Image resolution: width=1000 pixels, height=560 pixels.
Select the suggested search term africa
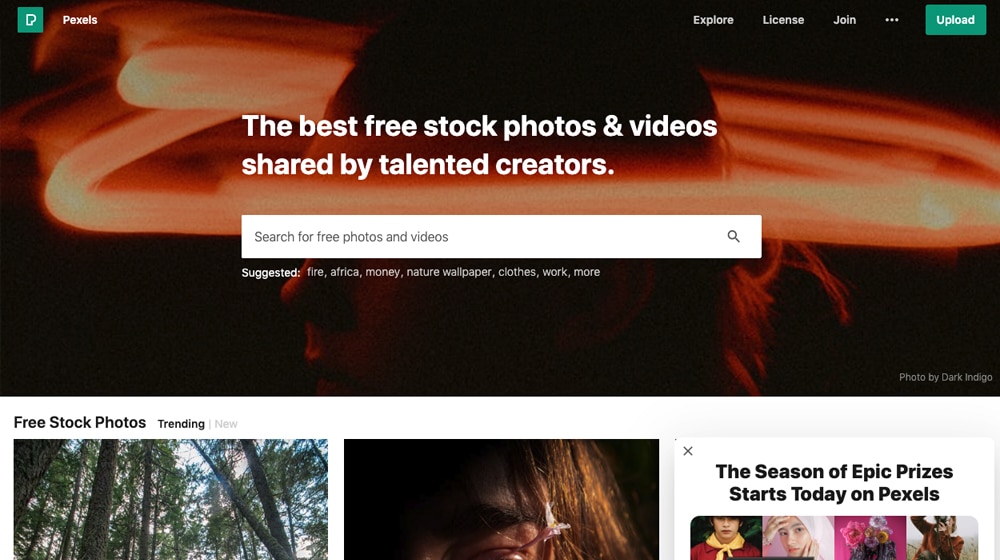pos(344,272)
